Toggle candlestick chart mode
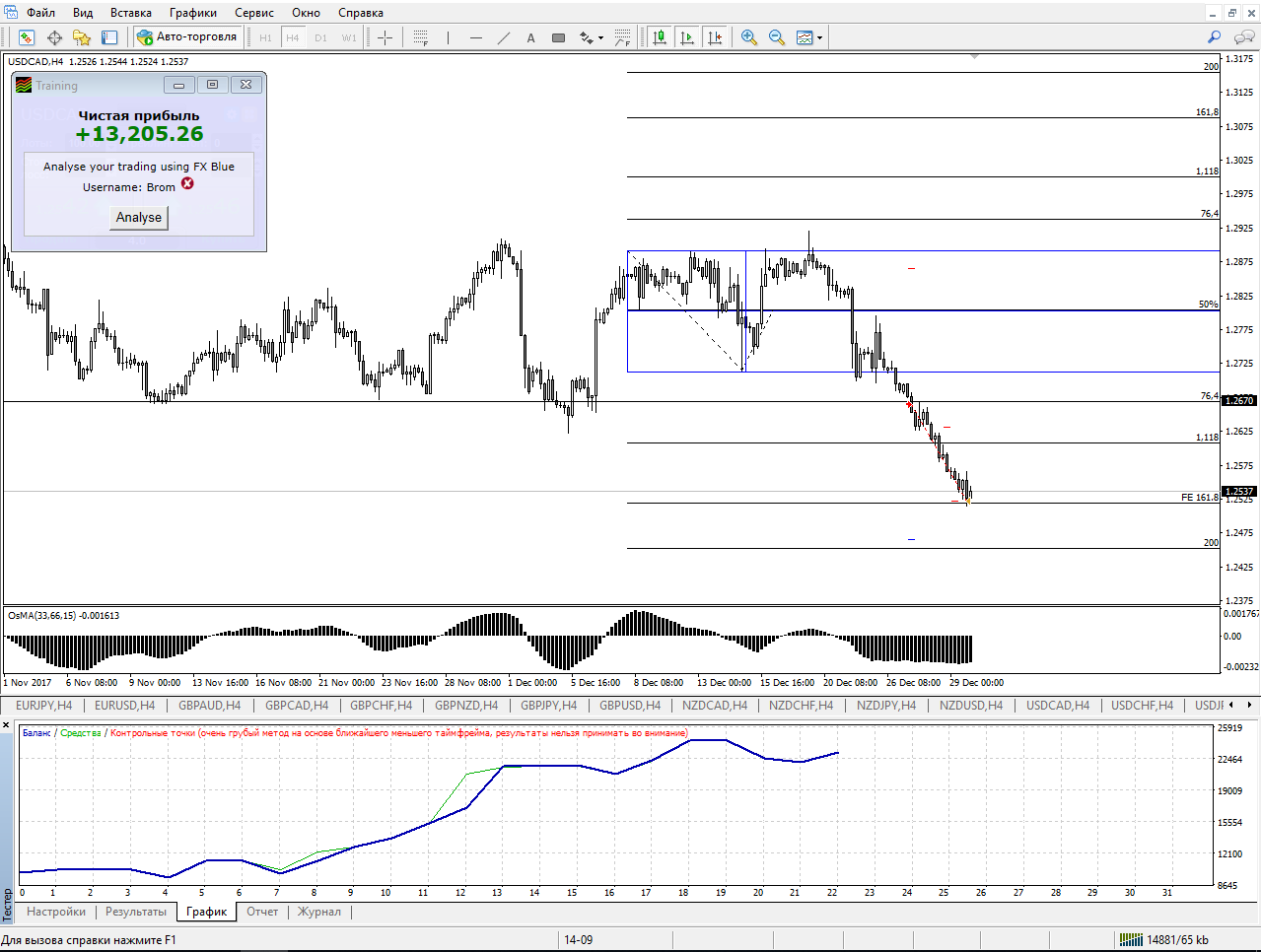The height and width of the screenshot is (952, 1261). pos(660,37)
